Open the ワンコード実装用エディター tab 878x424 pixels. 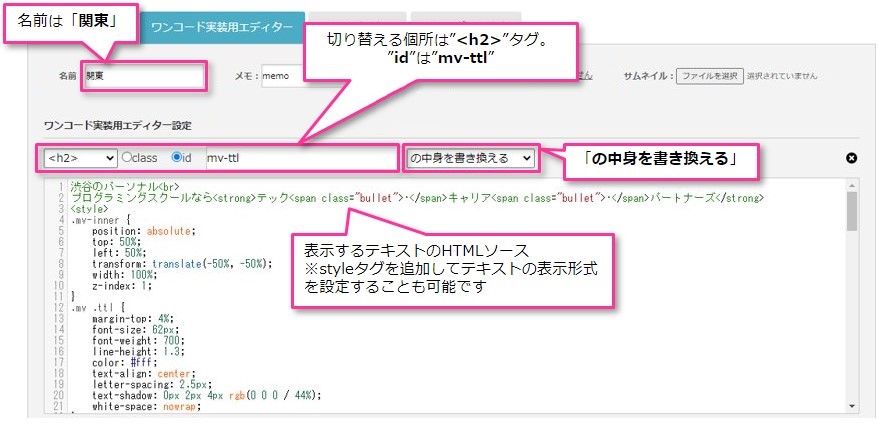[222, 27]
